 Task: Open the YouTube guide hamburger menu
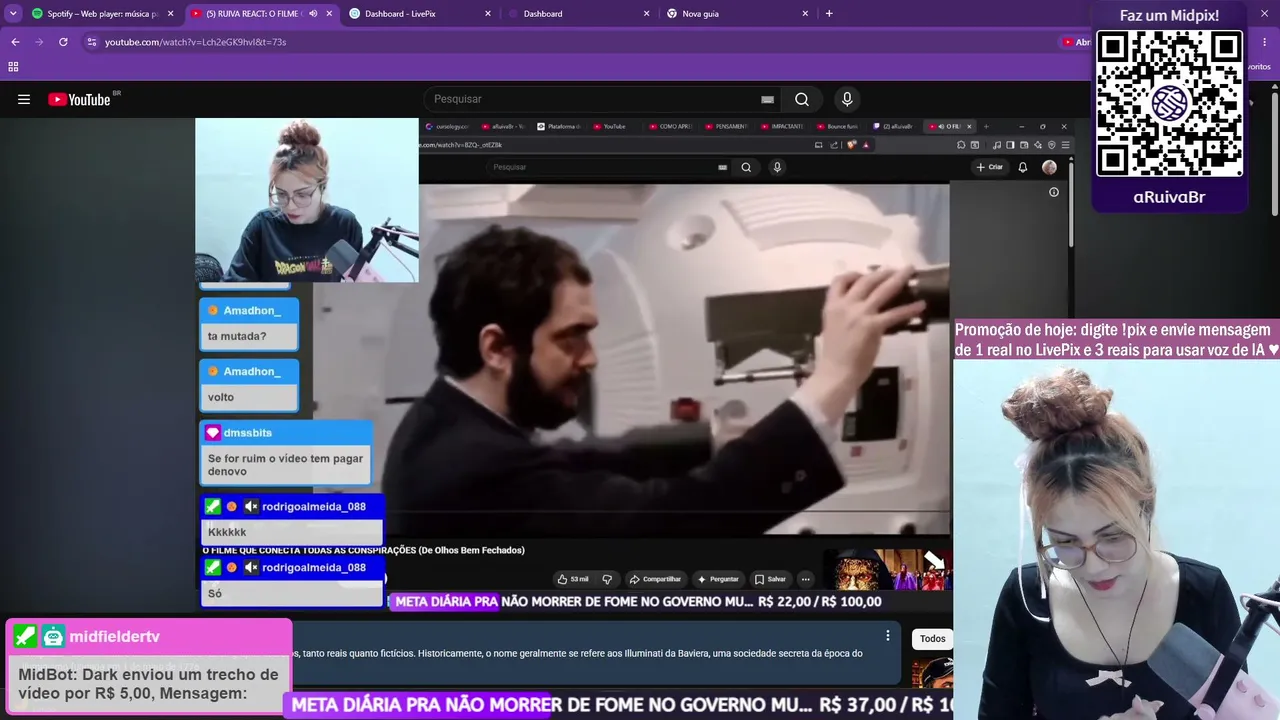pos(24,99)
